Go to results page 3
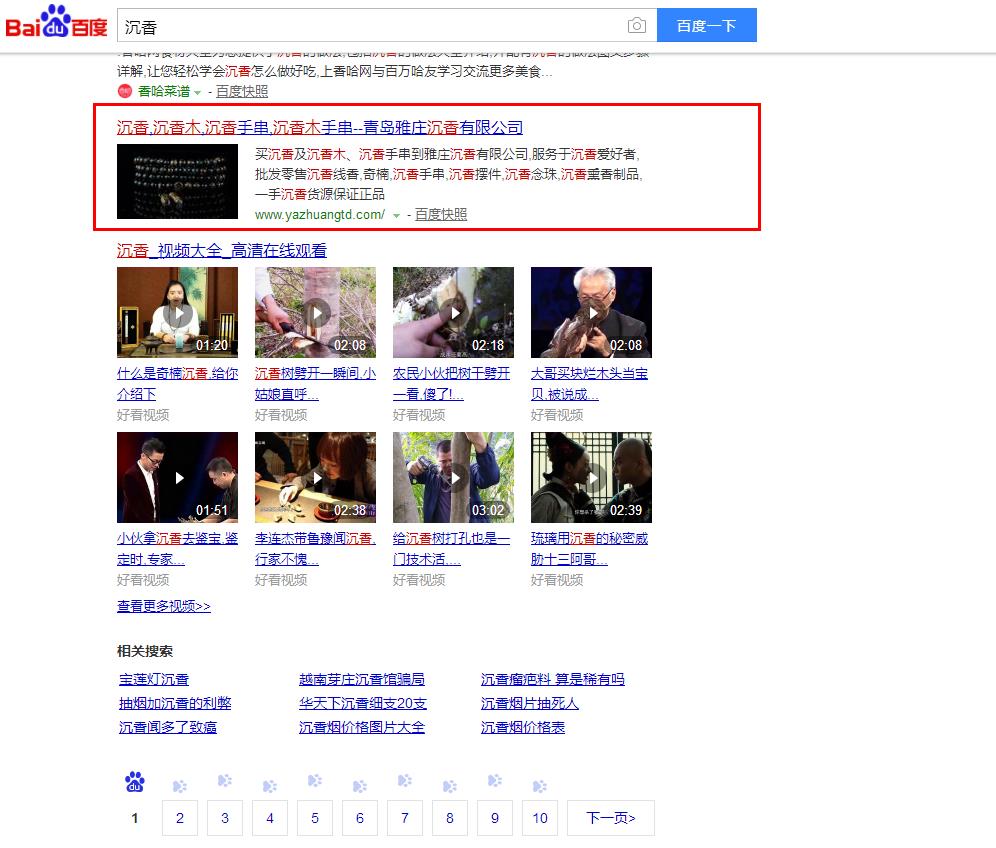Viewport: 996px width, 848px height. (x=225, y=818)
